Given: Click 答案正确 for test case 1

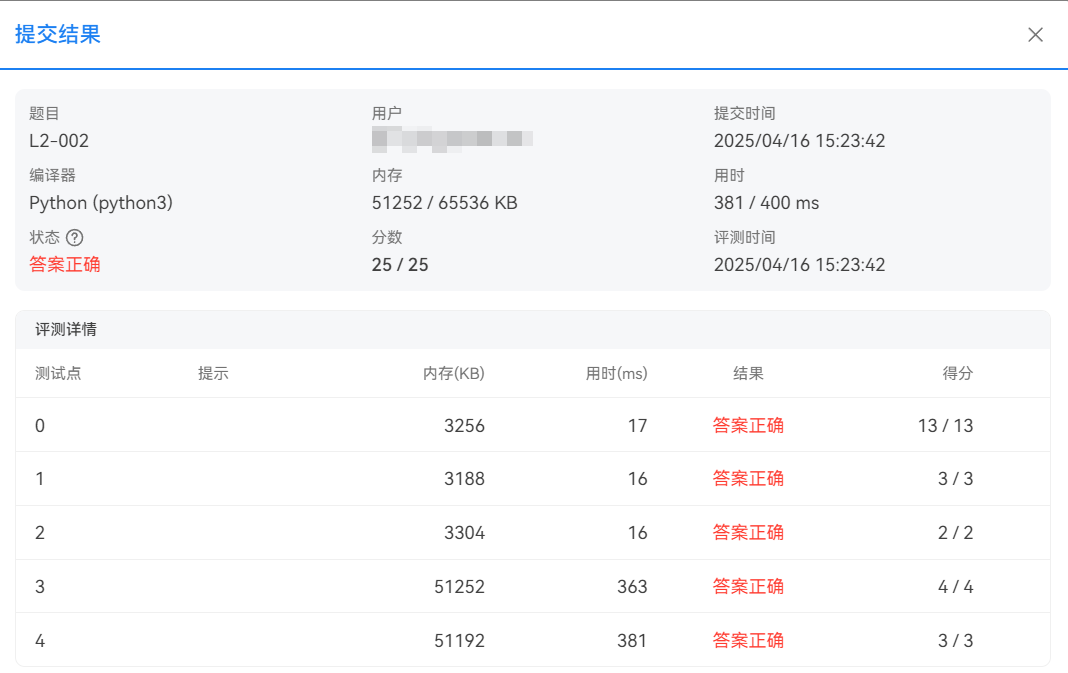Looking at the screenshot, I should pyautogui.click(x=748, y=478).
